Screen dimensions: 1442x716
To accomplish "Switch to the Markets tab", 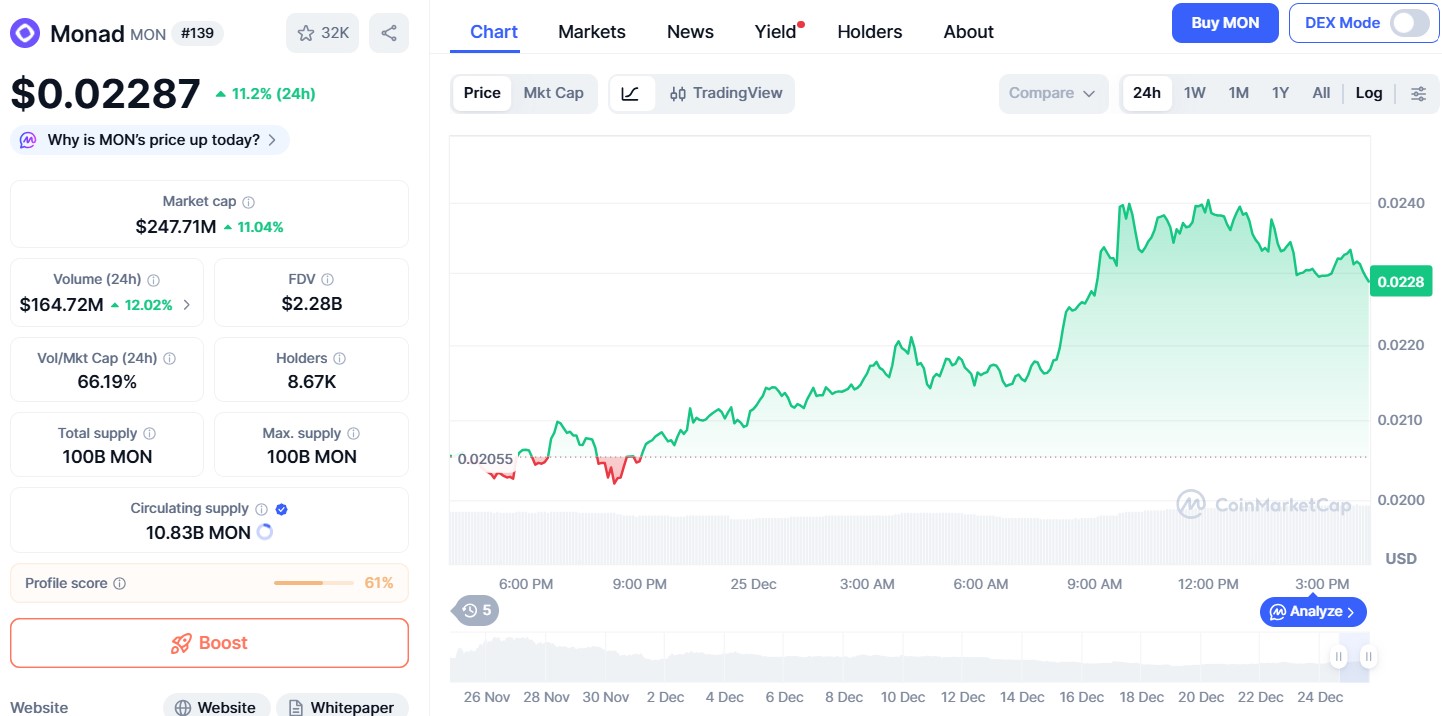I will (x=591, y=31).
